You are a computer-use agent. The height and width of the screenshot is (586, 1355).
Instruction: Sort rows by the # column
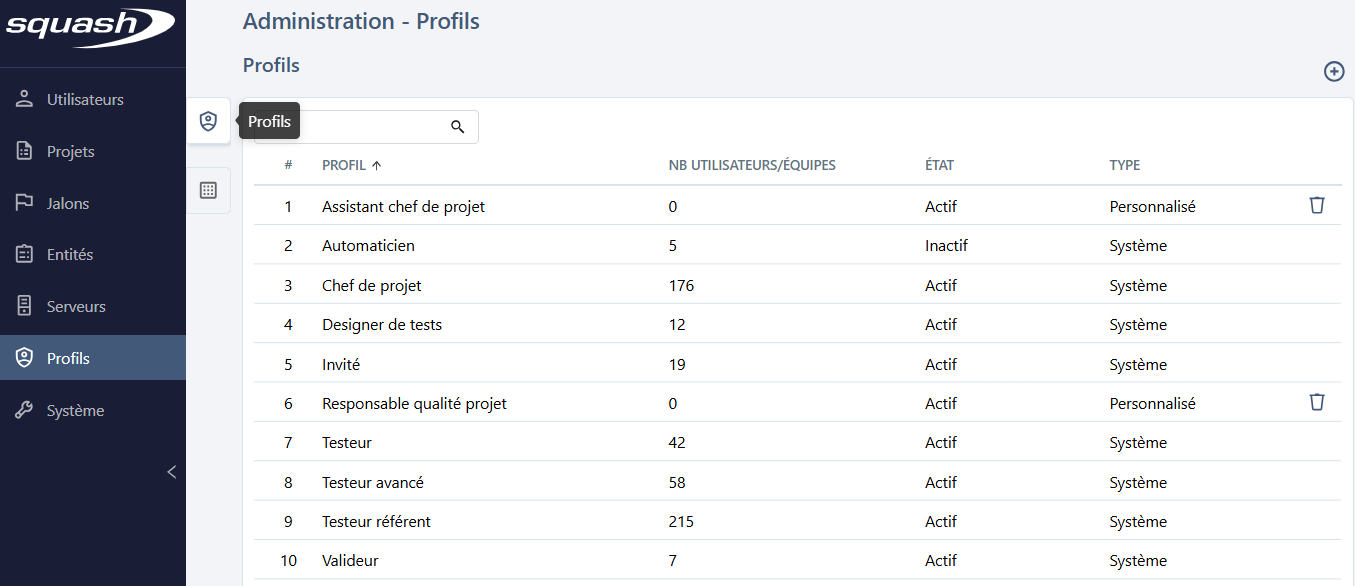(x=288, y=165)
